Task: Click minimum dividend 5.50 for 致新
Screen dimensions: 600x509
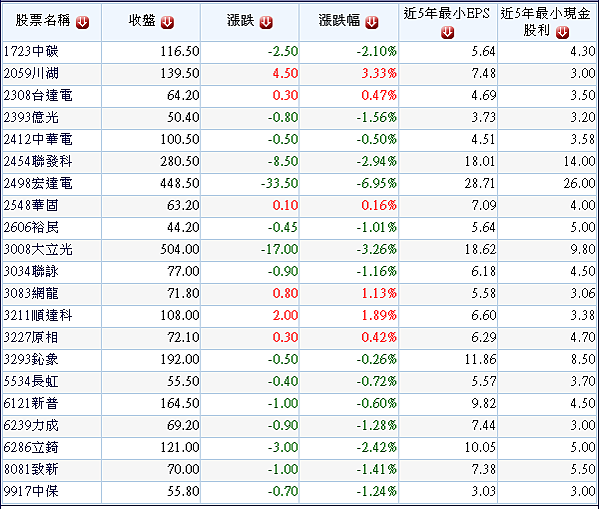Action: coord(583,469)
